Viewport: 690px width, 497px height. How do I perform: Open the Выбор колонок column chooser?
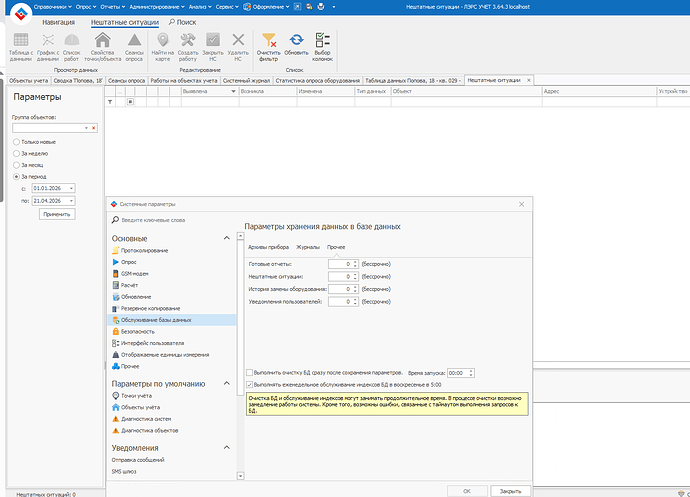[323, 40]
